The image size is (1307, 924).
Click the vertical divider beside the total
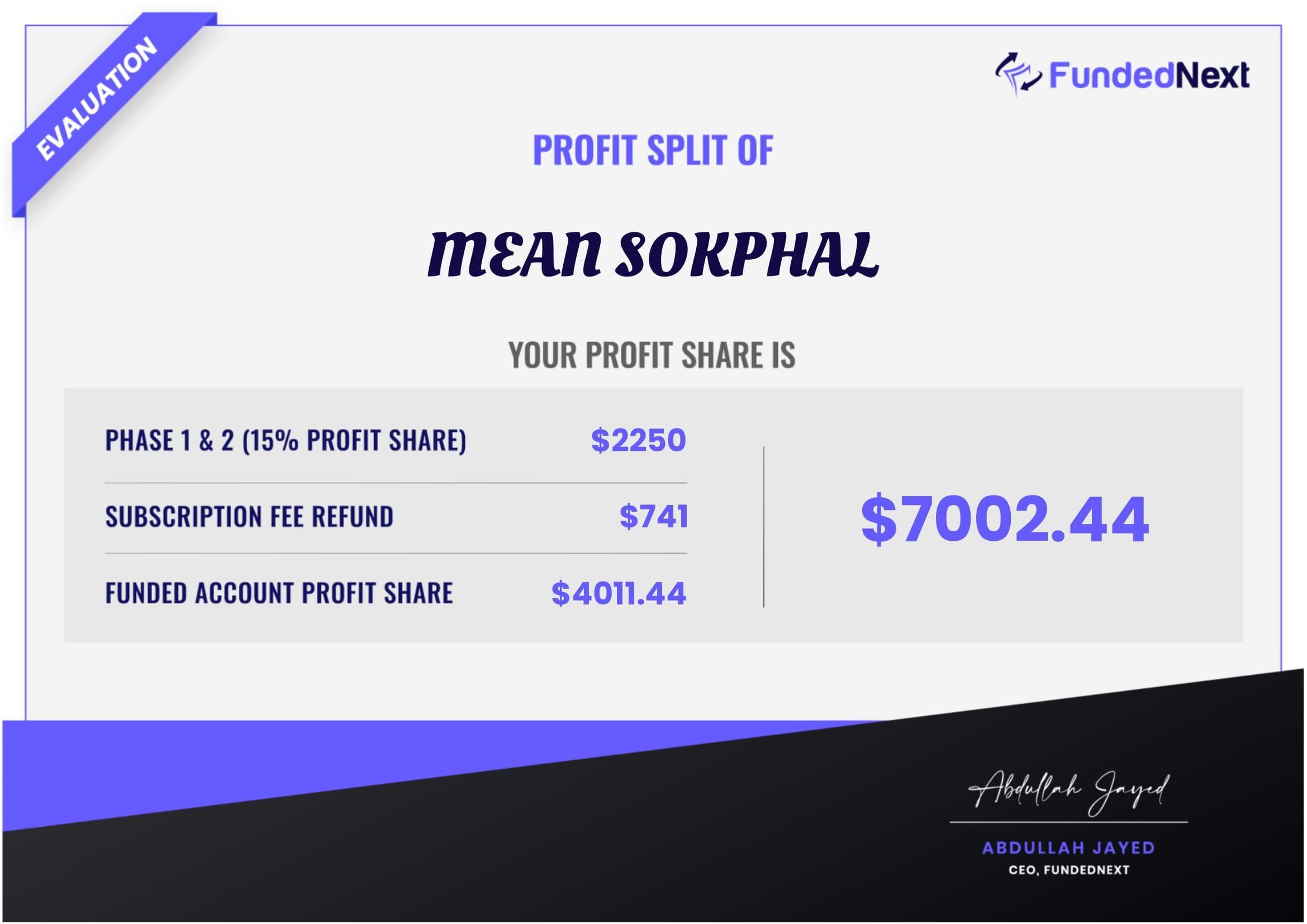(764, 526)
